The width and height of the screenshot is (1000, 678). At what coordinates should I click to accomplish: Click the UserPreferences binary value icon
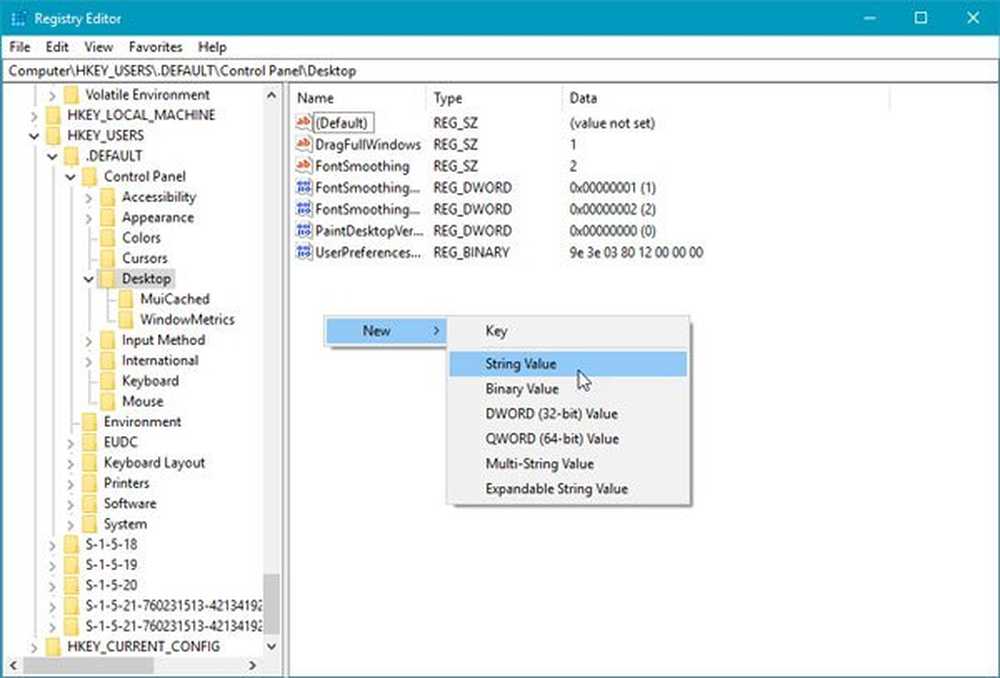click(305, 253)
